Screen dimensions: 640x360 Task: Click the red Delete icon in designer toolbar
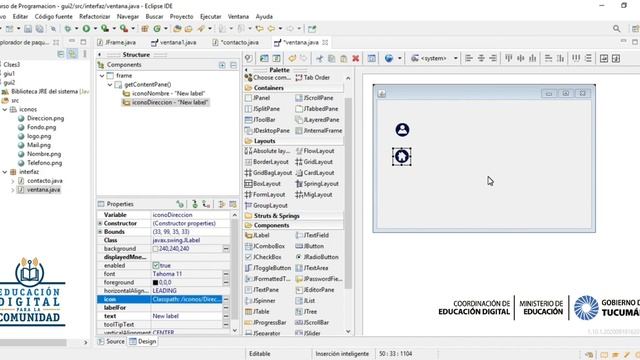[356, 58]
